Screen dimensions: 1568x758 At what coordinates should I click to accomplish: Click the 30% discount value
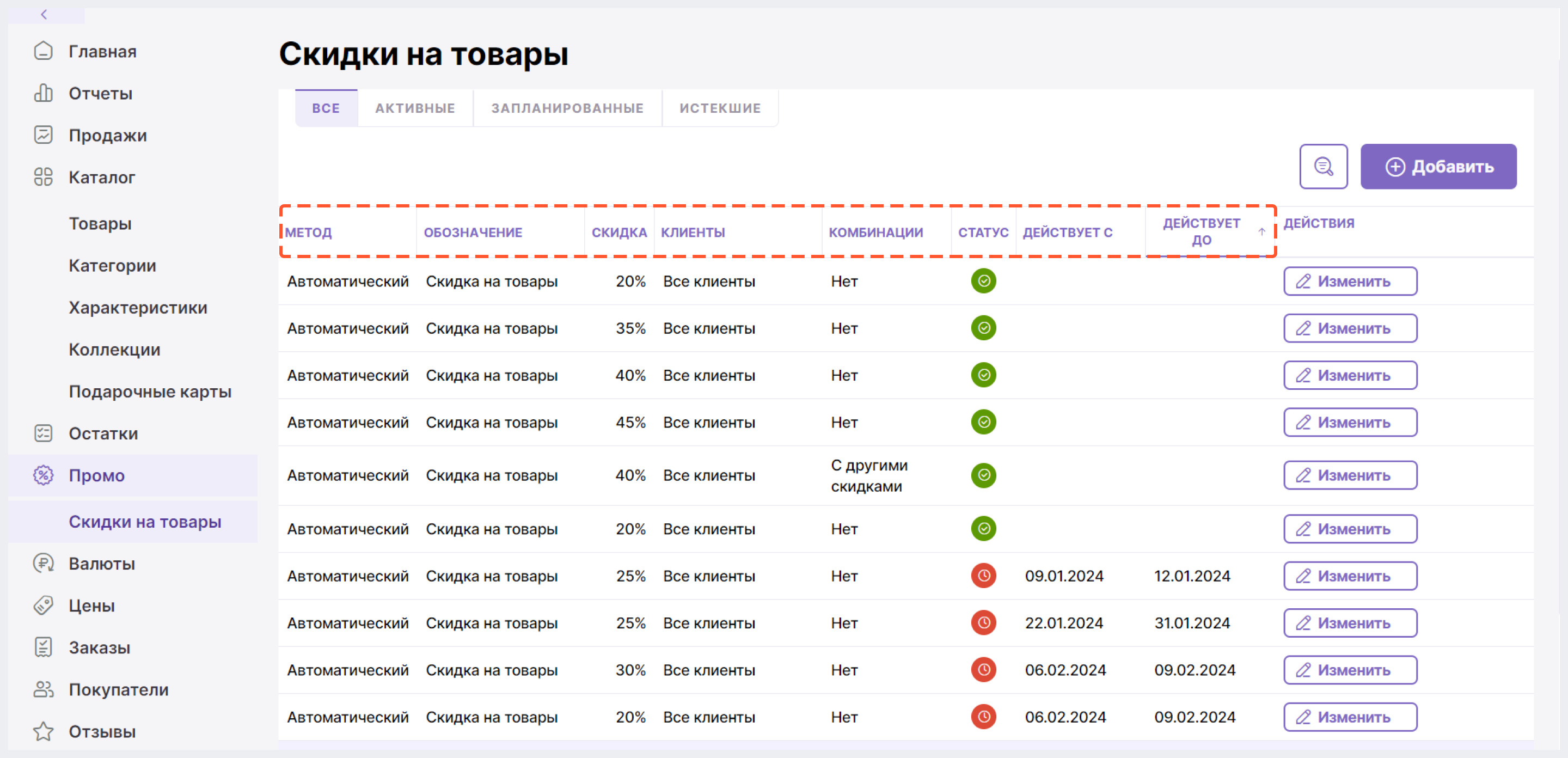630,670
